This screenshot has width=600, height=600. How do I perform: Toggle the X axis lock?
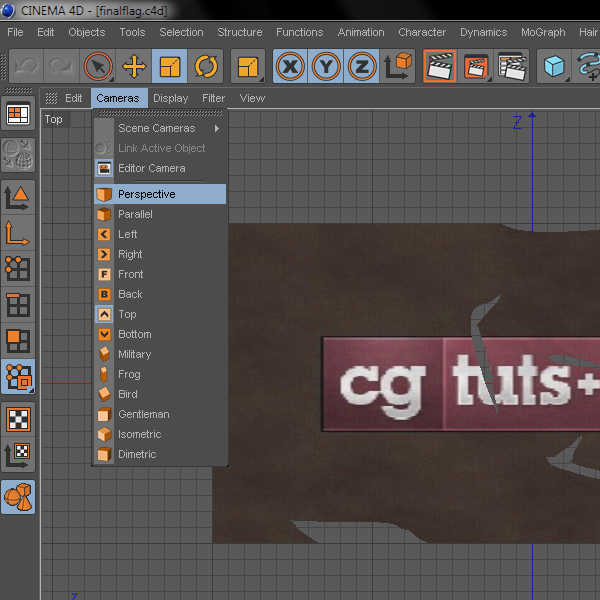(290, 66)
